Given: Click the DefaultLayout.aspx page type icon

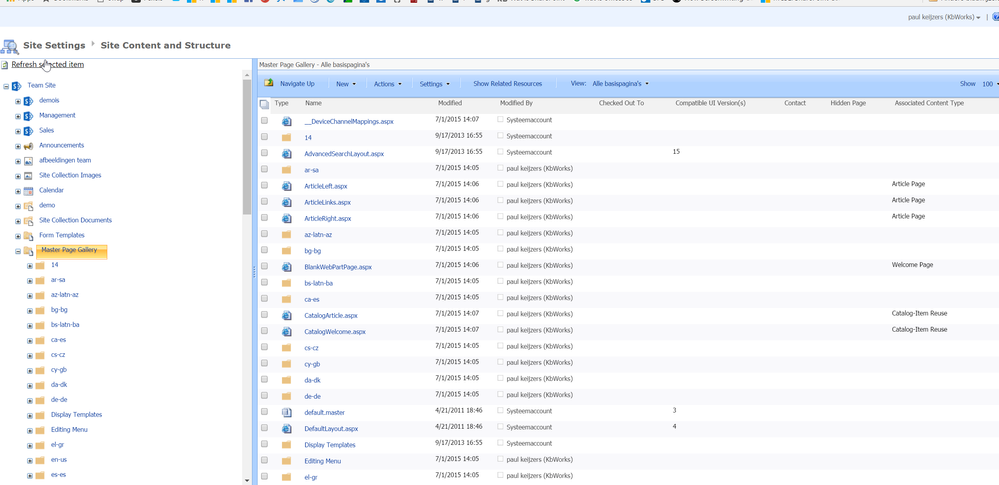Looking at the screenshot, I should (x=287, y=429).
